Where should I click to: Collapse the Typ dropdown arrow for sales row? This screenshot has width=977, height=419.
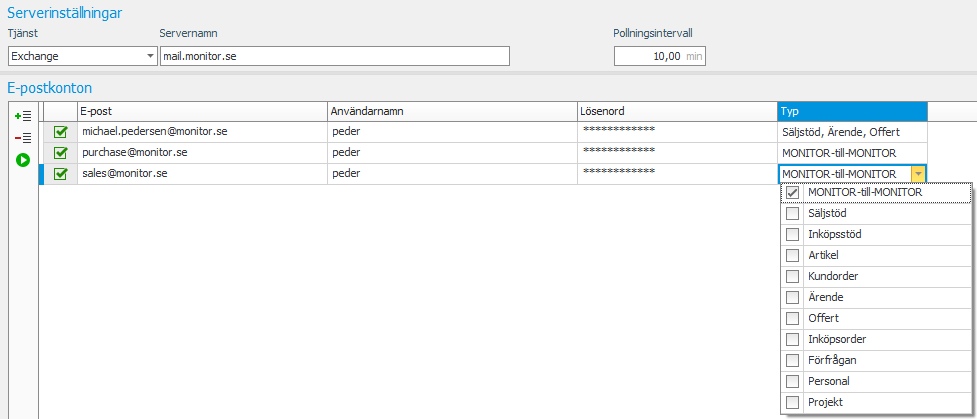[918, 174]
